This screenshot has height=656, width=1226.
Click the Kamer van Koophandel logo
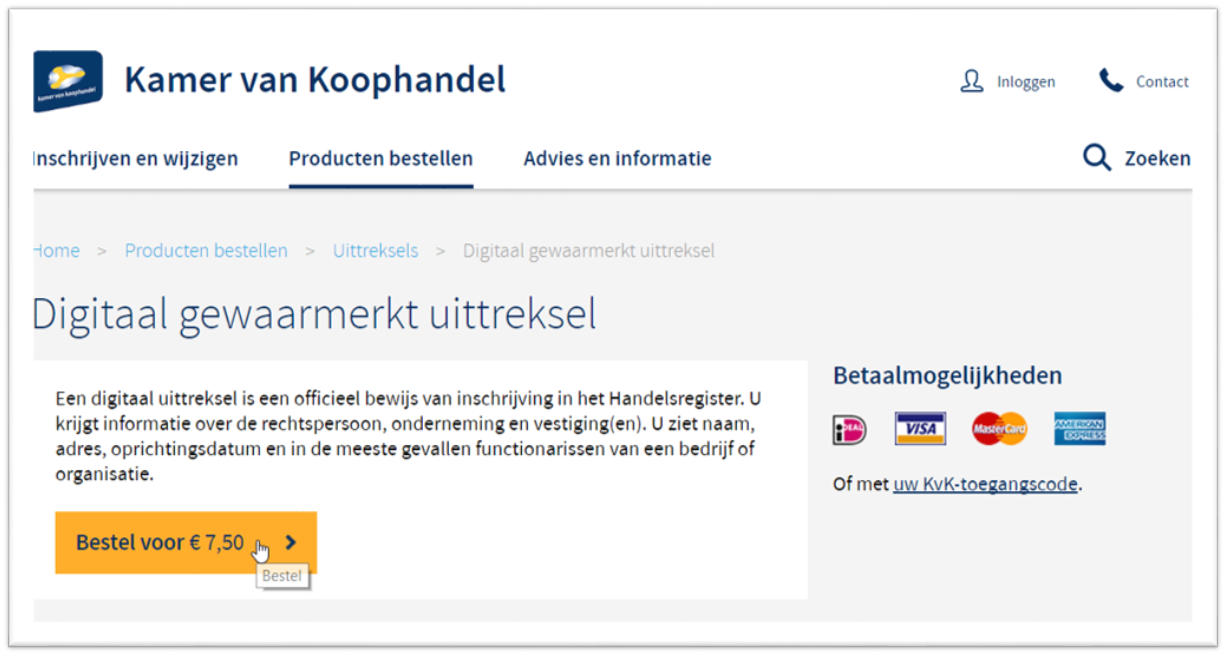click(x=67, y=81)
